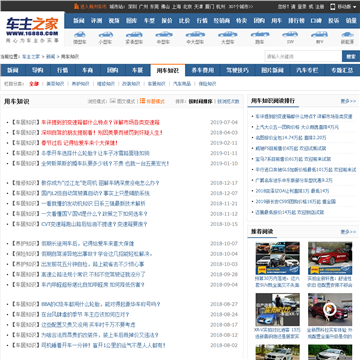Sort articles by 按浏览次数
The width and height of the screenshot is (360, 360).
[228, 101]
